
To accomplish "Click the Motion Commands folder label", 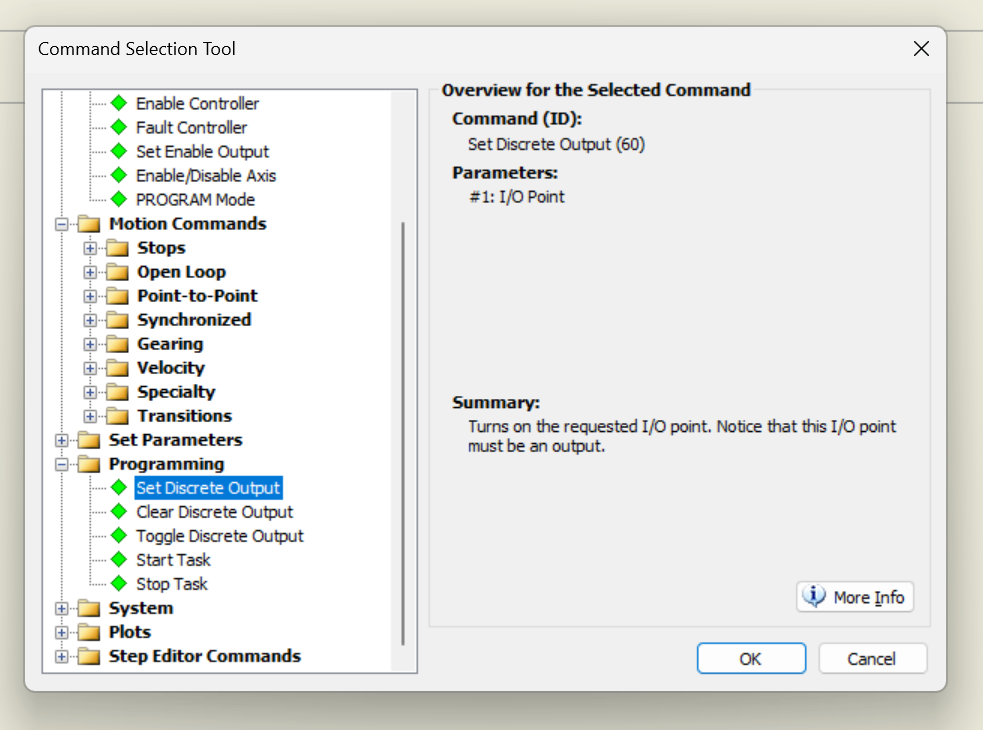I will pos(187,224).
